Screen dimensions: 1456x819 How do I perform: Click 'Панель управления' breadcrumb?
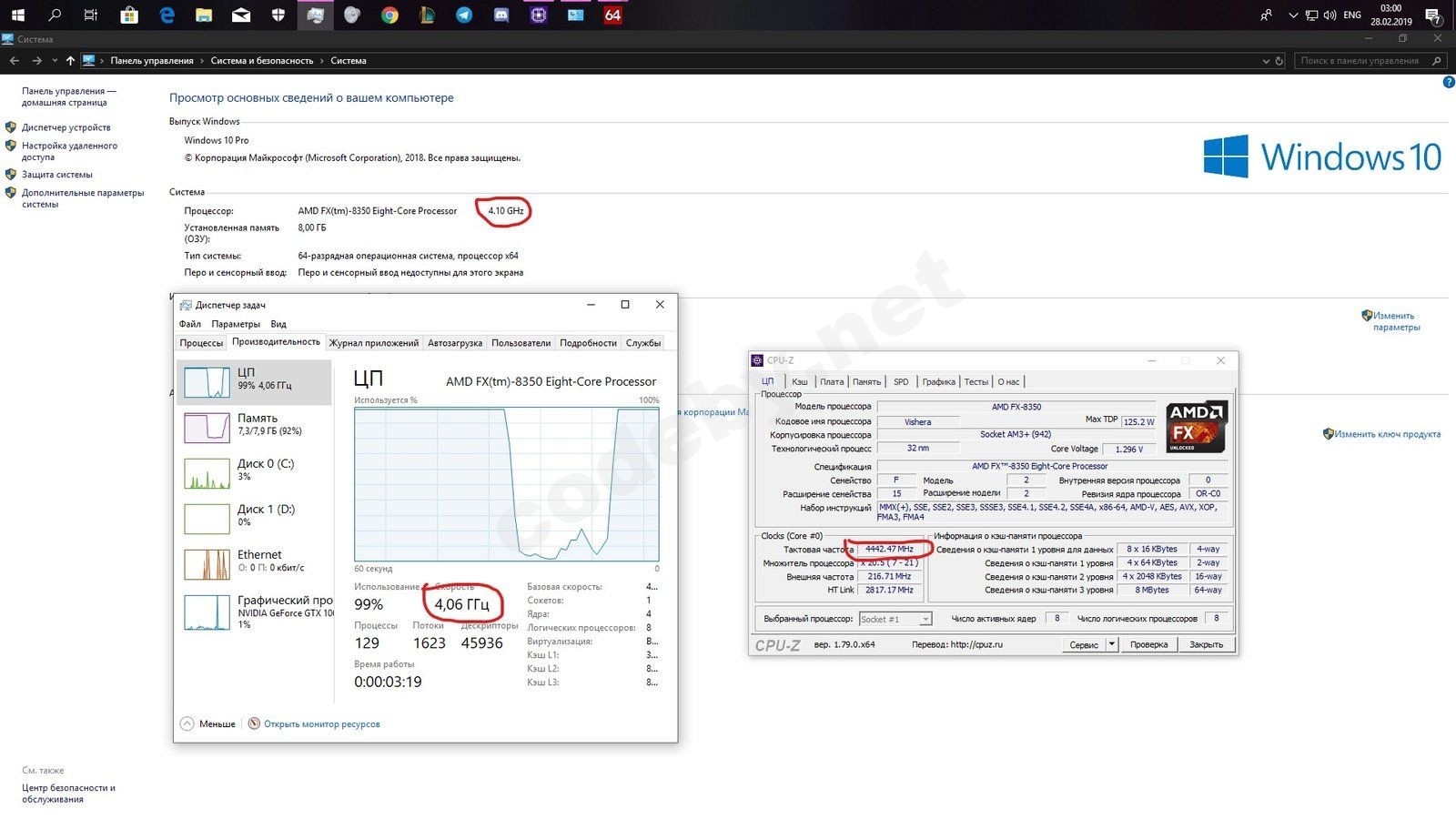(152, 61)
